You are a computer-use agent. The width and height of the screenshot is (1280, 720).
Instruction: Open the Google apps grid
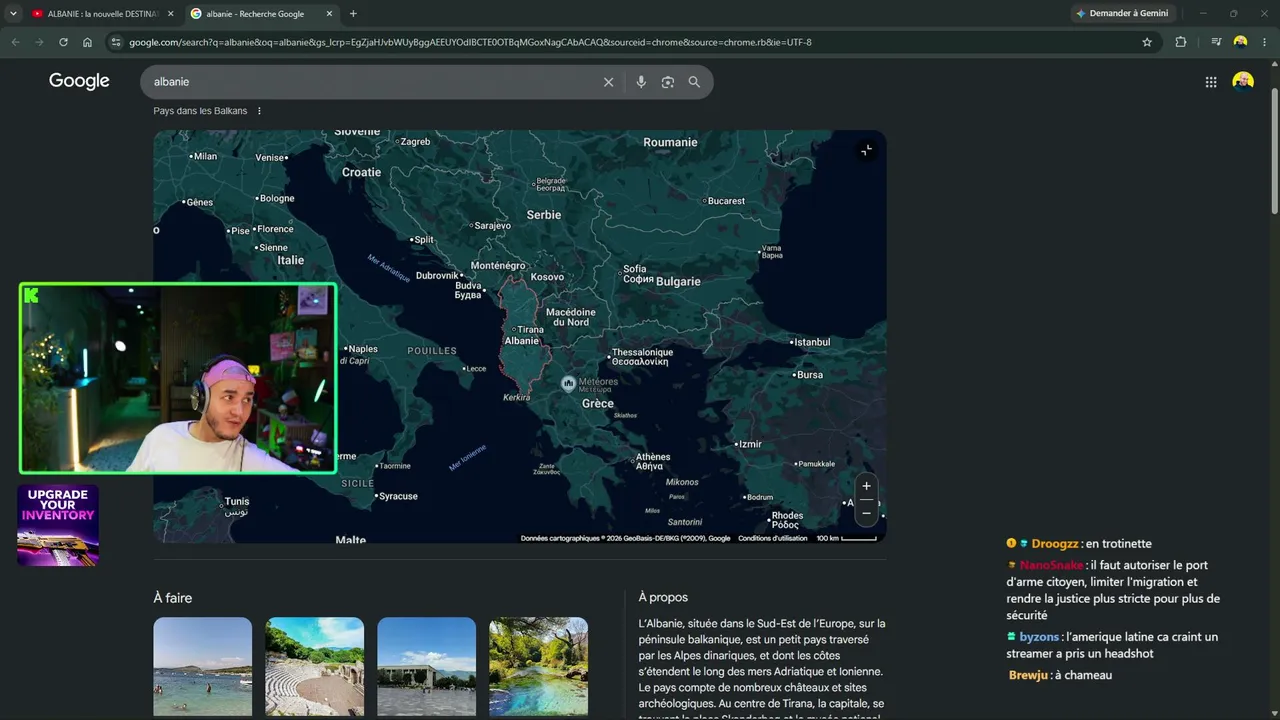[x=1211, y=82]
